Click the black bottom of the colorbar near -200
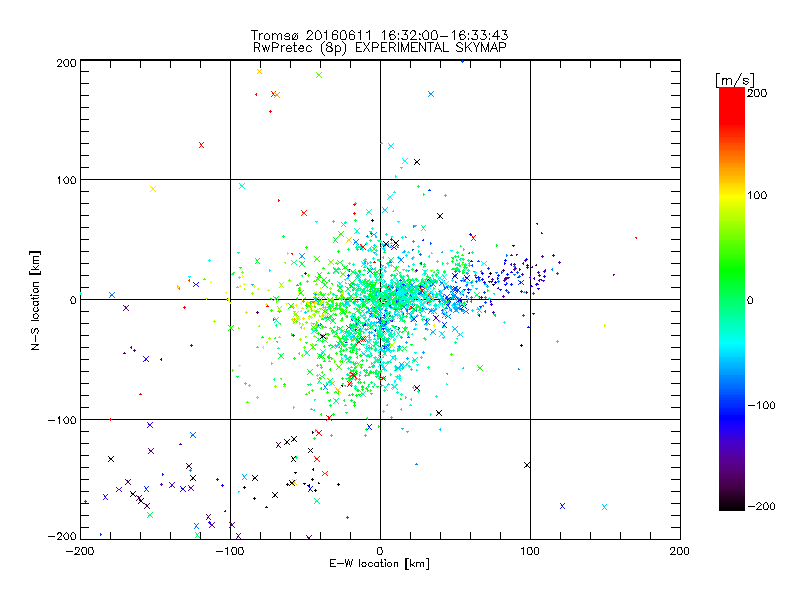Viewport: 800px width, 600px height. [732, 505]
